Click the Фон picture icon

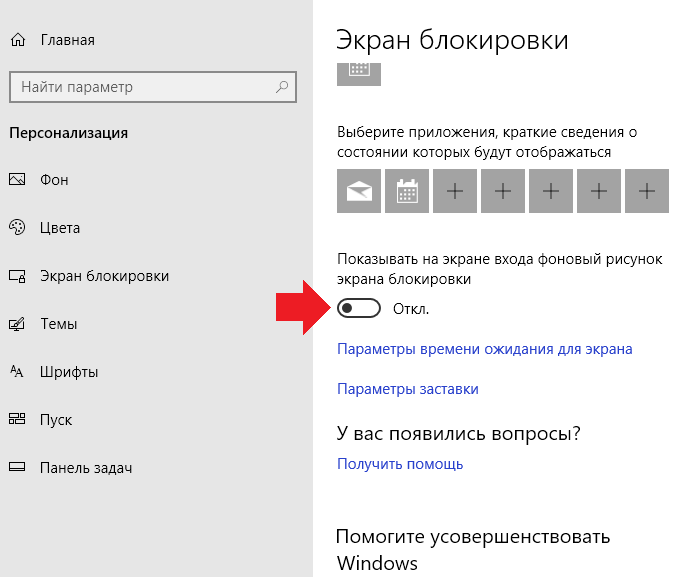pyautogui.click(x=17, y=180)
